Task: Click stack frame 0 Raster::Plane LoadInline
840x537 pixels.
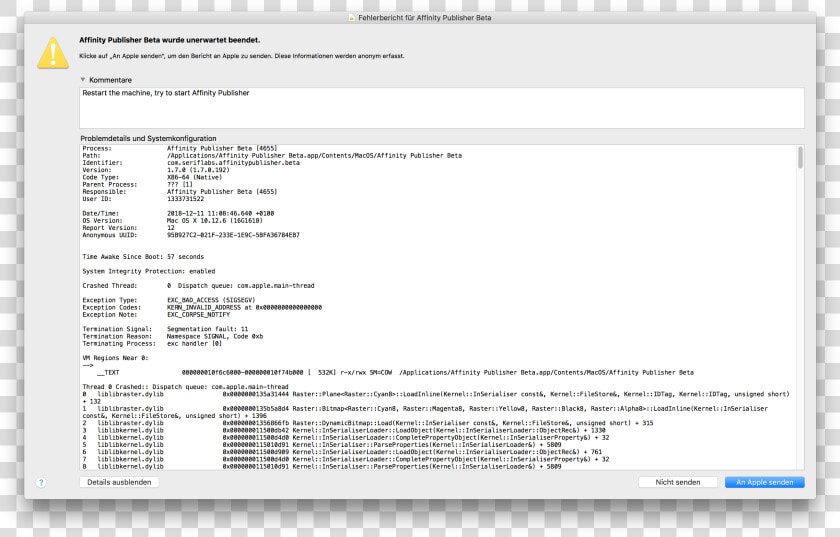Action: [x=436, y=398]
